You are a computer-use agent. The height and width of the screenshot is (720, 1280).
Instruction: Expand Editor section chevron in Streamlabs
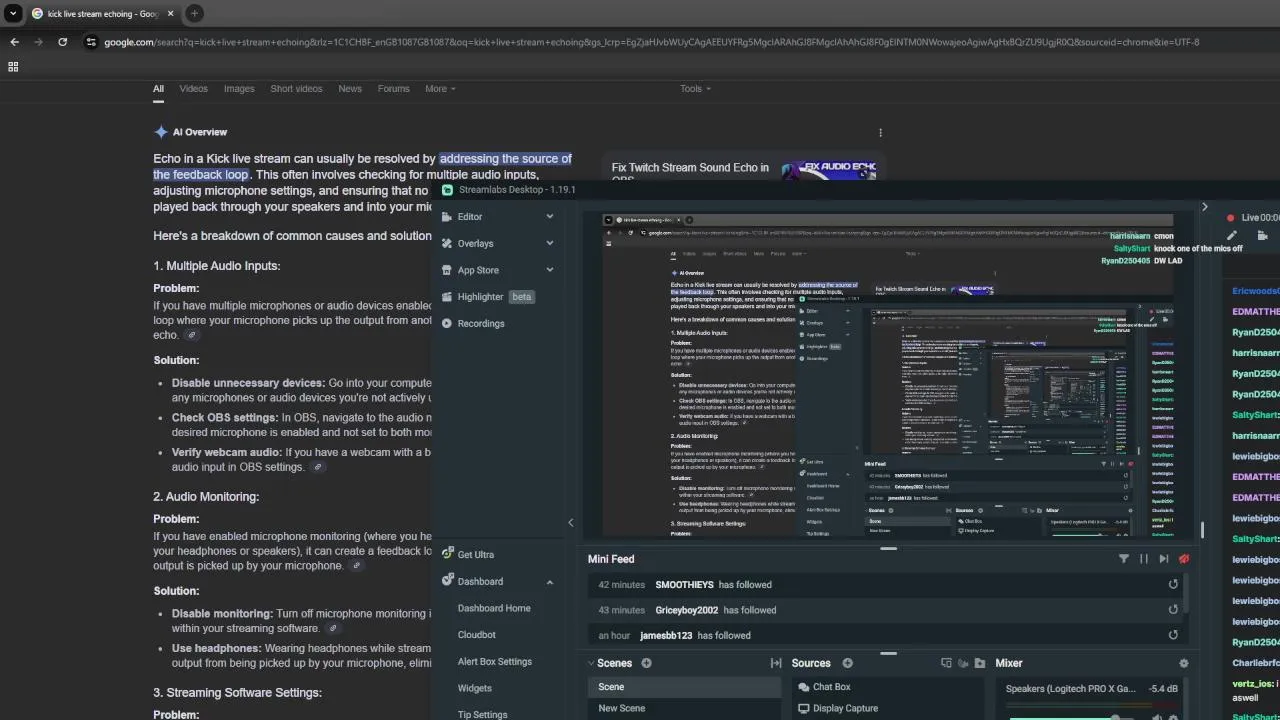549,217
